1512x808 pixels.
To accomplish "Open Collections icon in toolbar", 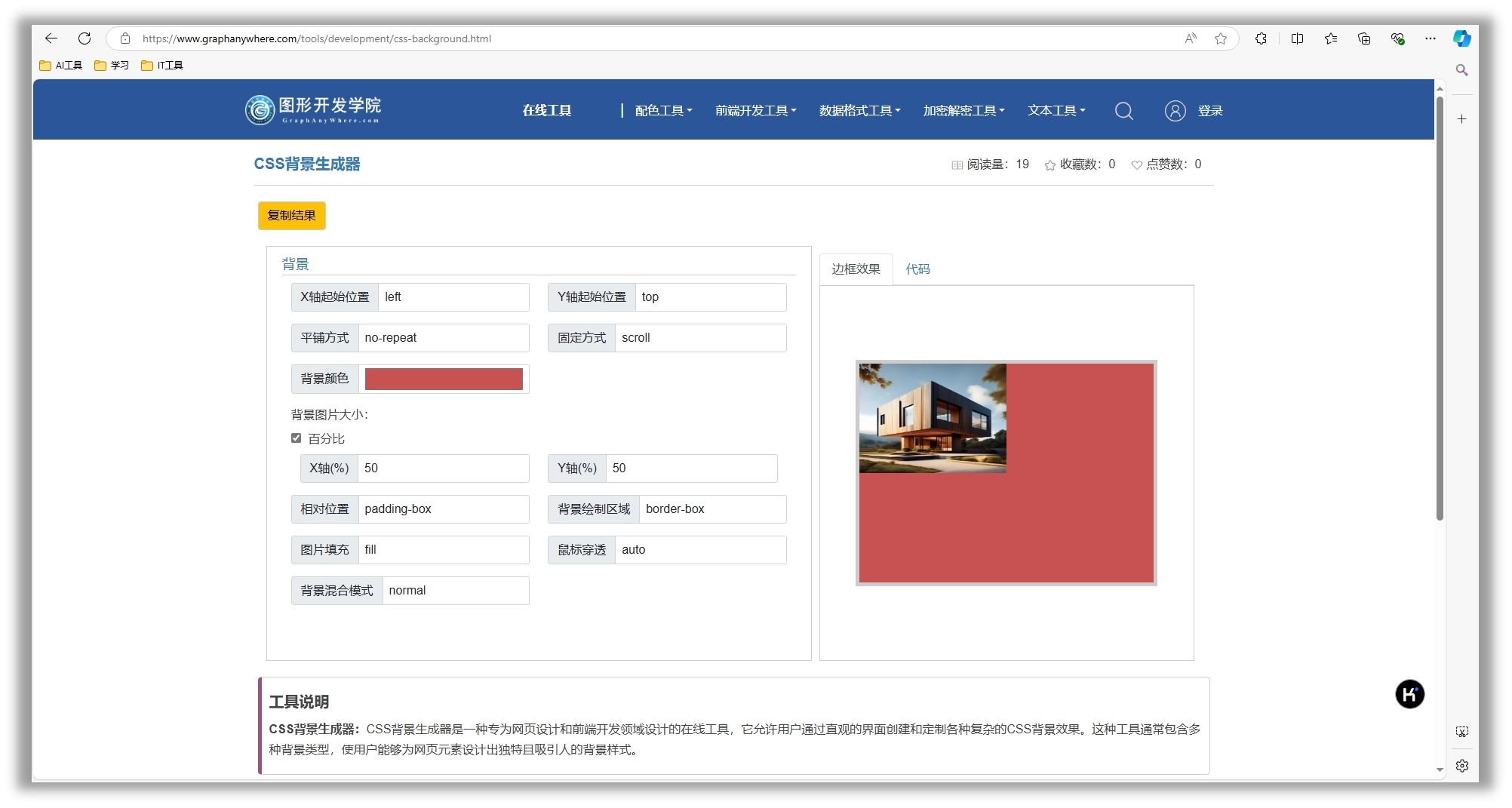I will pyautogui.click(x=1364, y=38).
